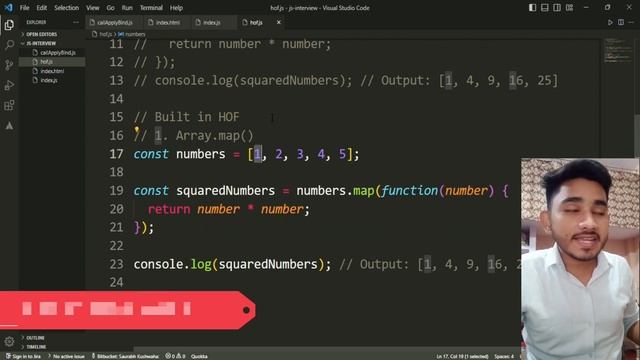
Task: Click the numbers symbol in the breadcrumb
Action: (x=135, y=34)
